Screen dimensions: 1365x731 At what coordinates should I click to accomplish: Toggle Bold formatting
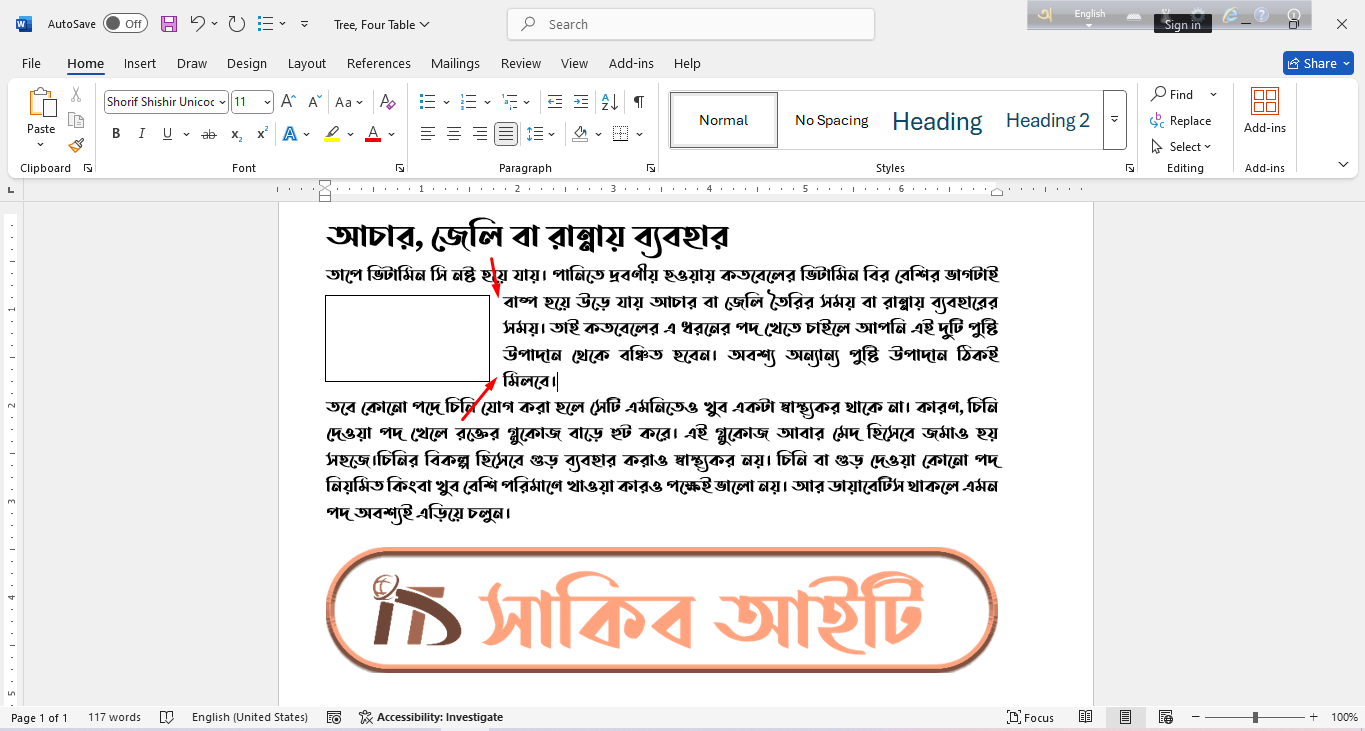[116, 133]
